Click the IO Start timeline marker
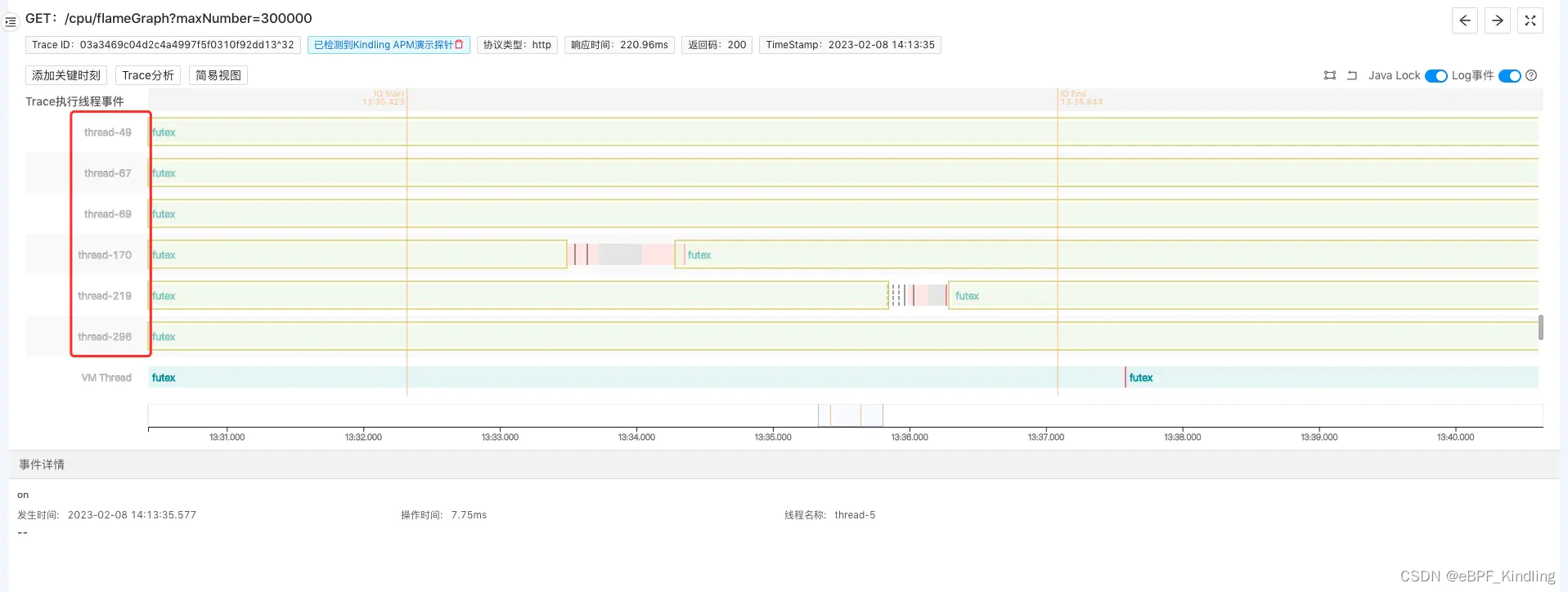Image resolution: width=1568 pixels, height=592 pixels. pyautogui.click(x=384, y=98)
